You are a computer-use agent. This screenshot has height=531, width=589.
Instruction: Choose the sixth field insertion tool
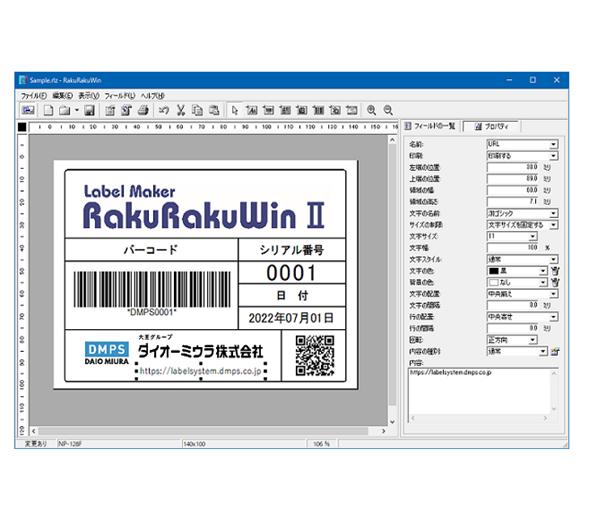335,110
